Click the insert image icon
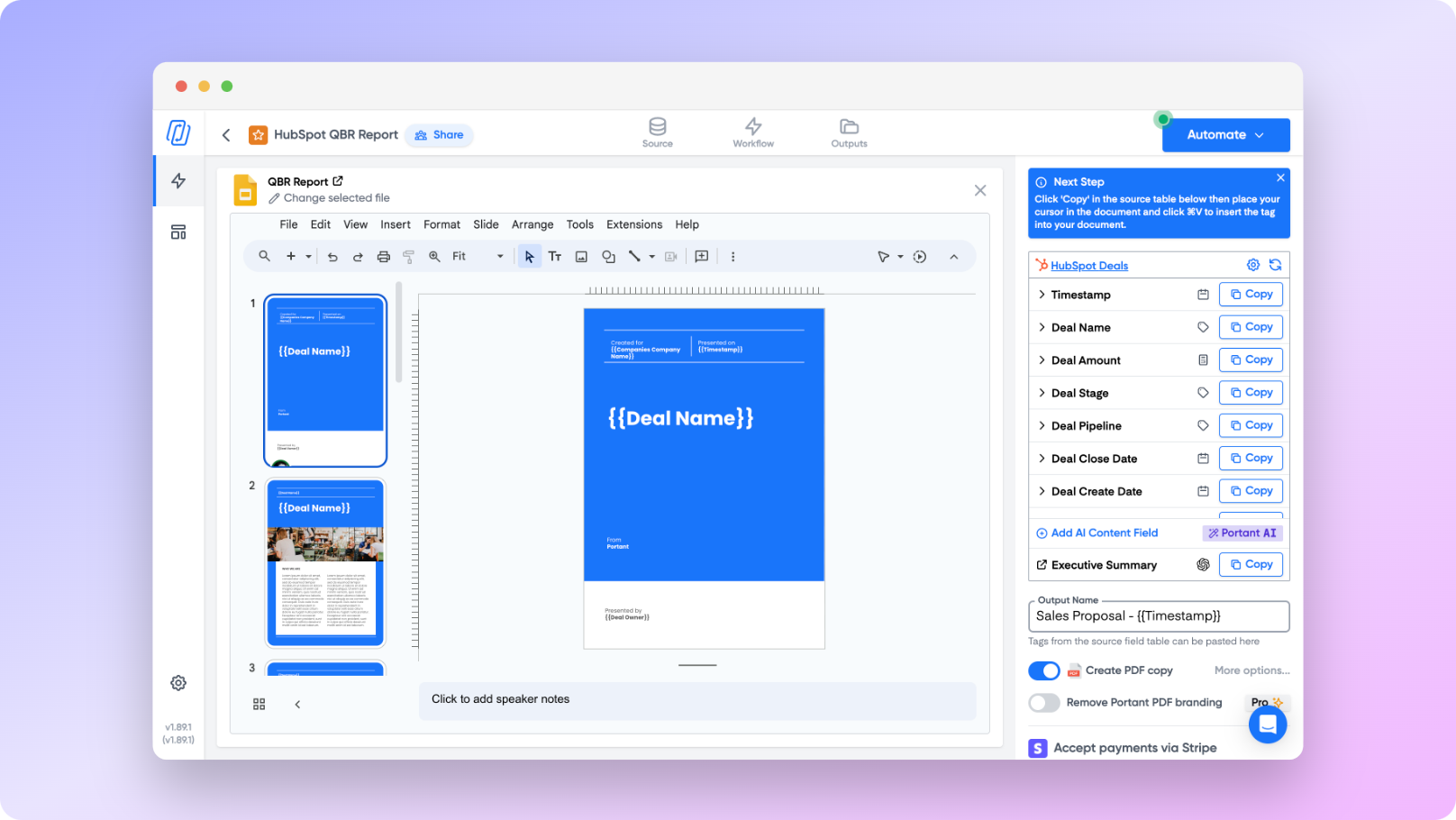This screenshot has width=1456, height=820. click(581, 257)
